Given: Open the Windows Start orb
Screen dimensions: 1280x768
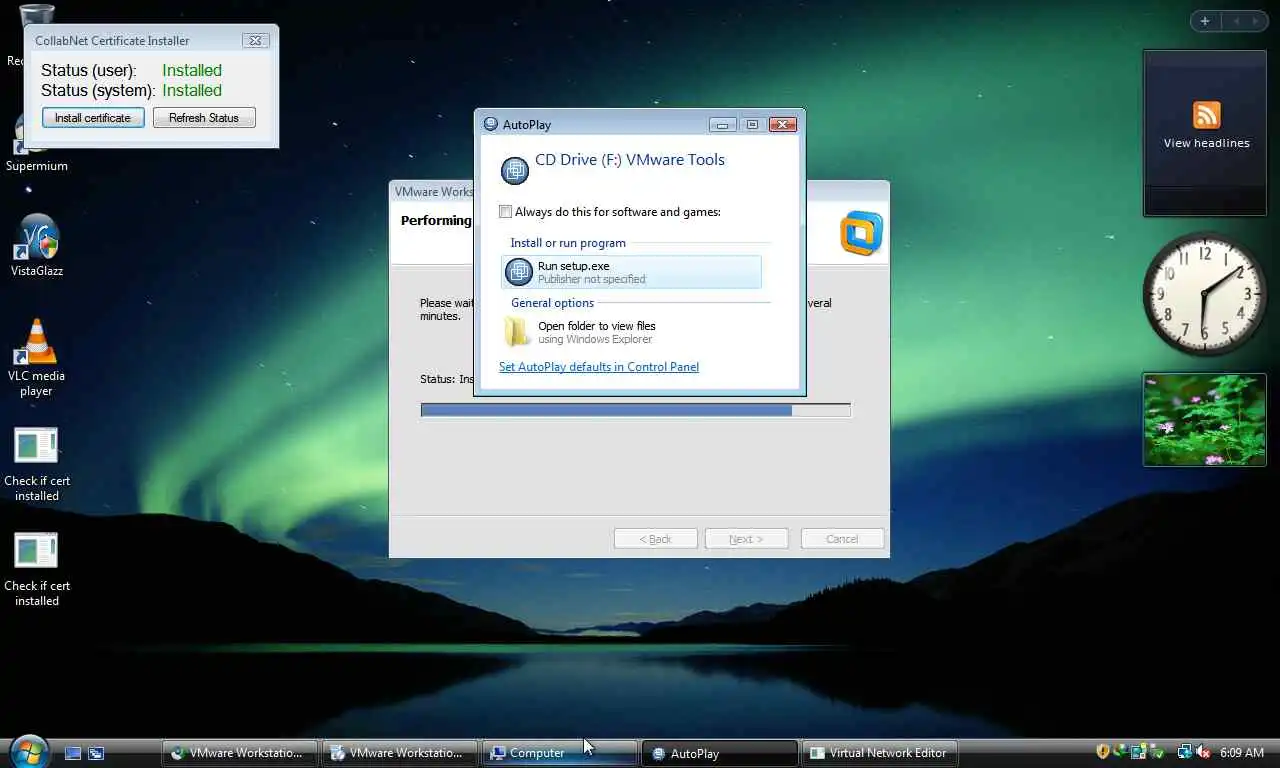Looking at the screenshot, I should pos(28,751).
